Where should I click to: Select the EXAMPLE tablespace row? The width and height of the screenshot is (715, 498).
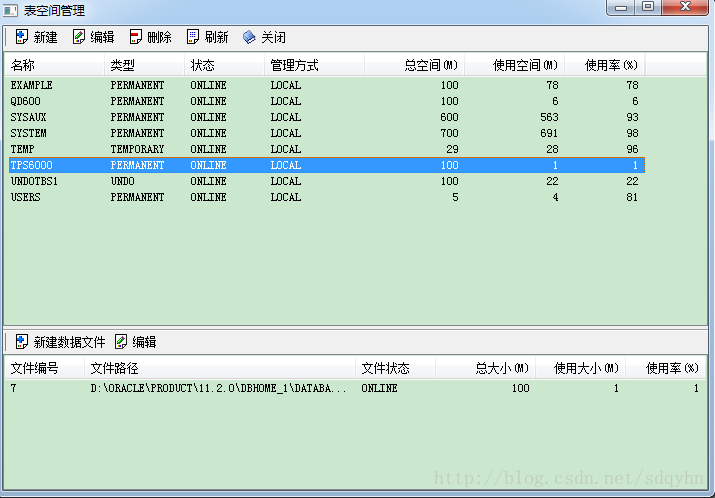[x=326, y=85]
